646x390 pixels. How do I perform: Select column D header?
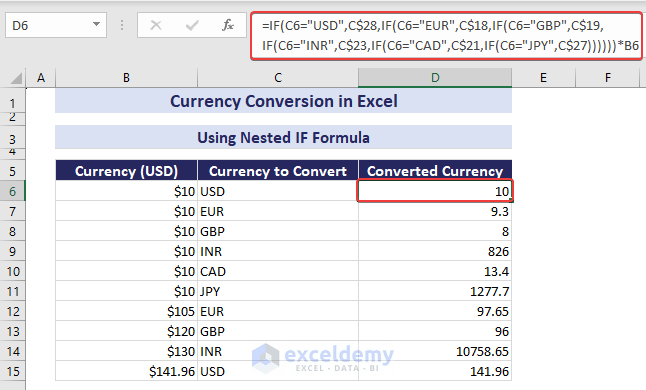[x=435, y=77]
